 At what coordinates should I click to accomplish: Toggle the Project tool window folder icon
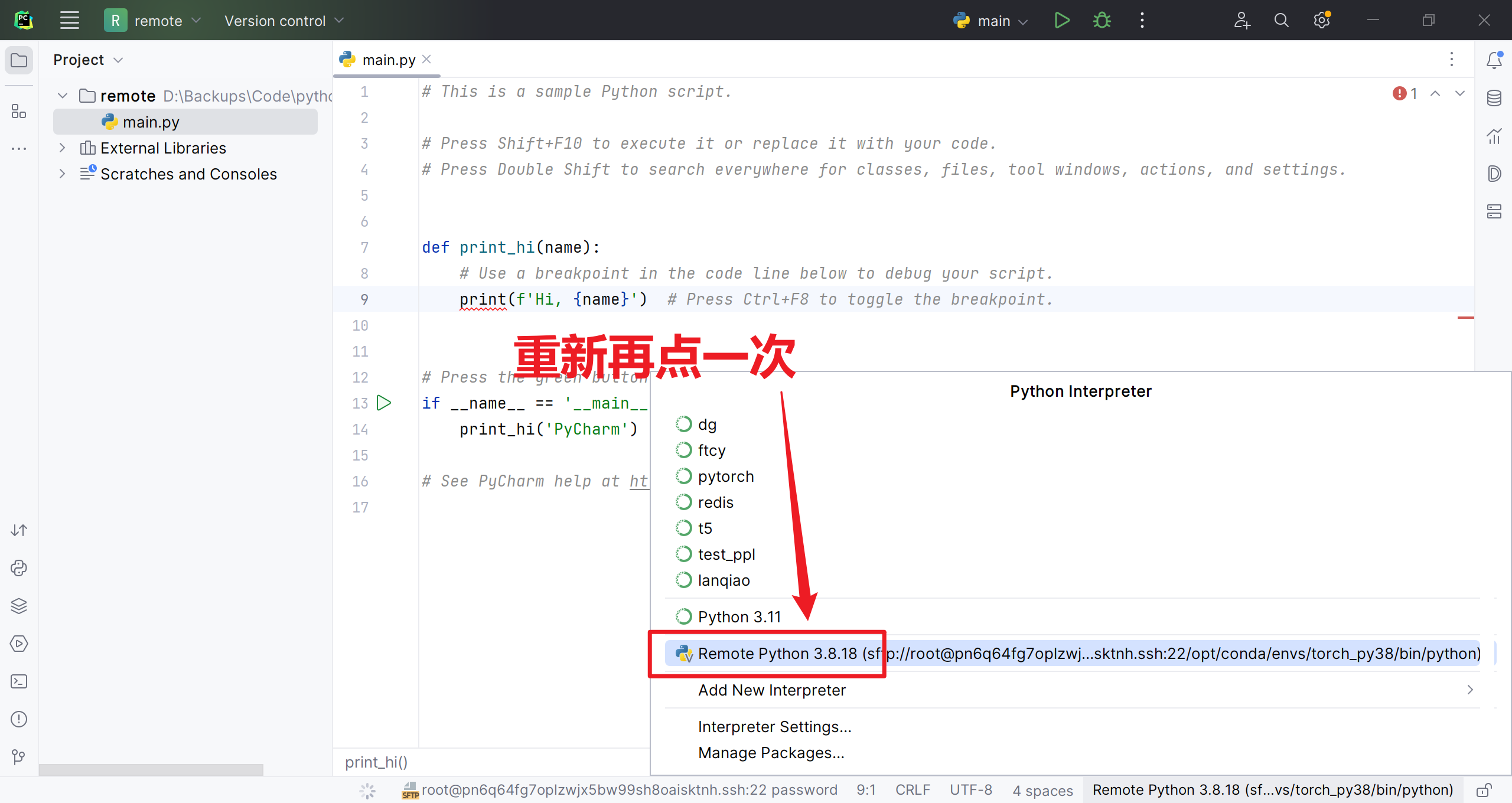[x=19, y=60]
